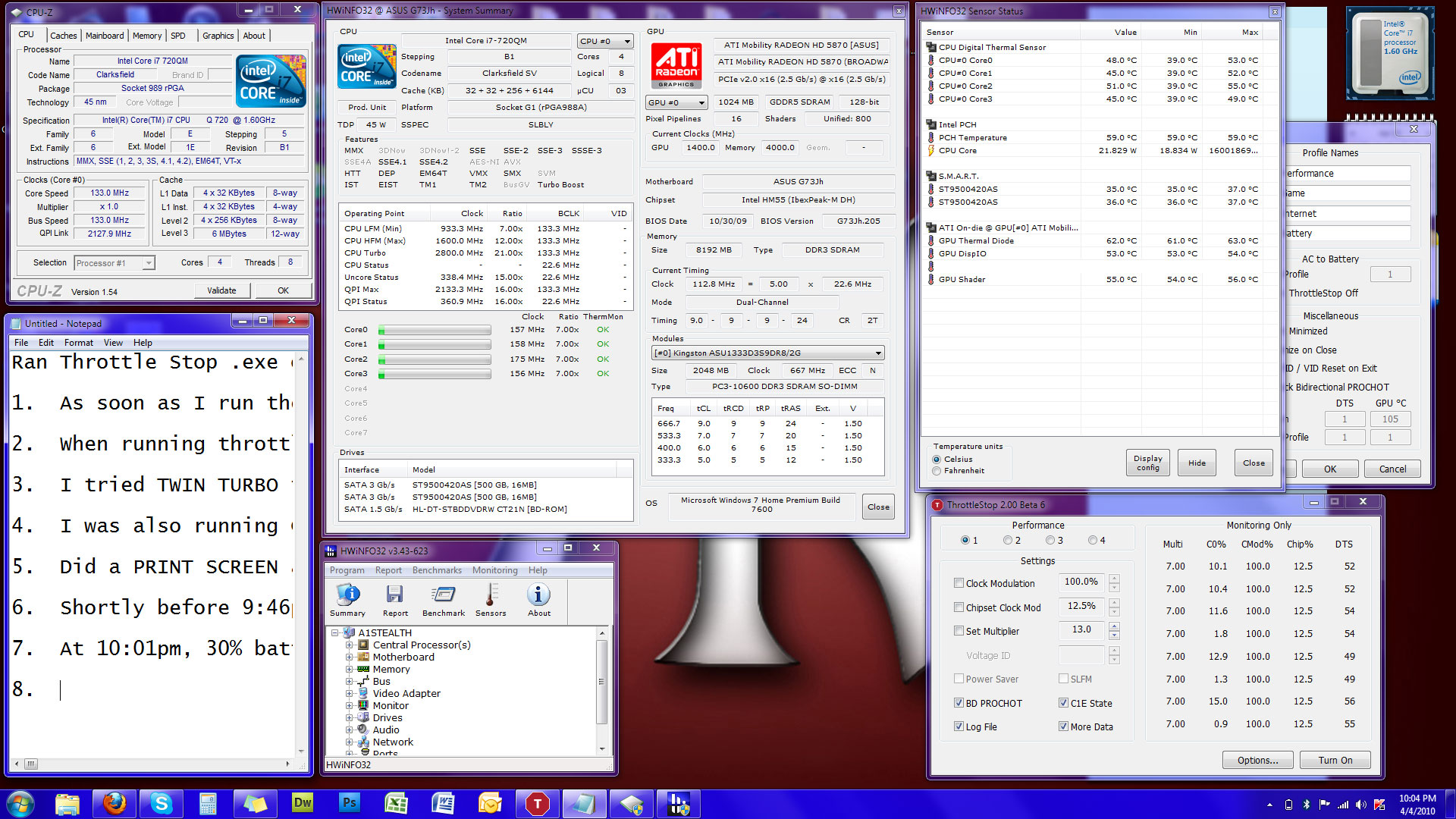1456x819 pixels.
Task: Toggle the More Data checkbox
Action: pyautogui.click(x=1063, y=726)
